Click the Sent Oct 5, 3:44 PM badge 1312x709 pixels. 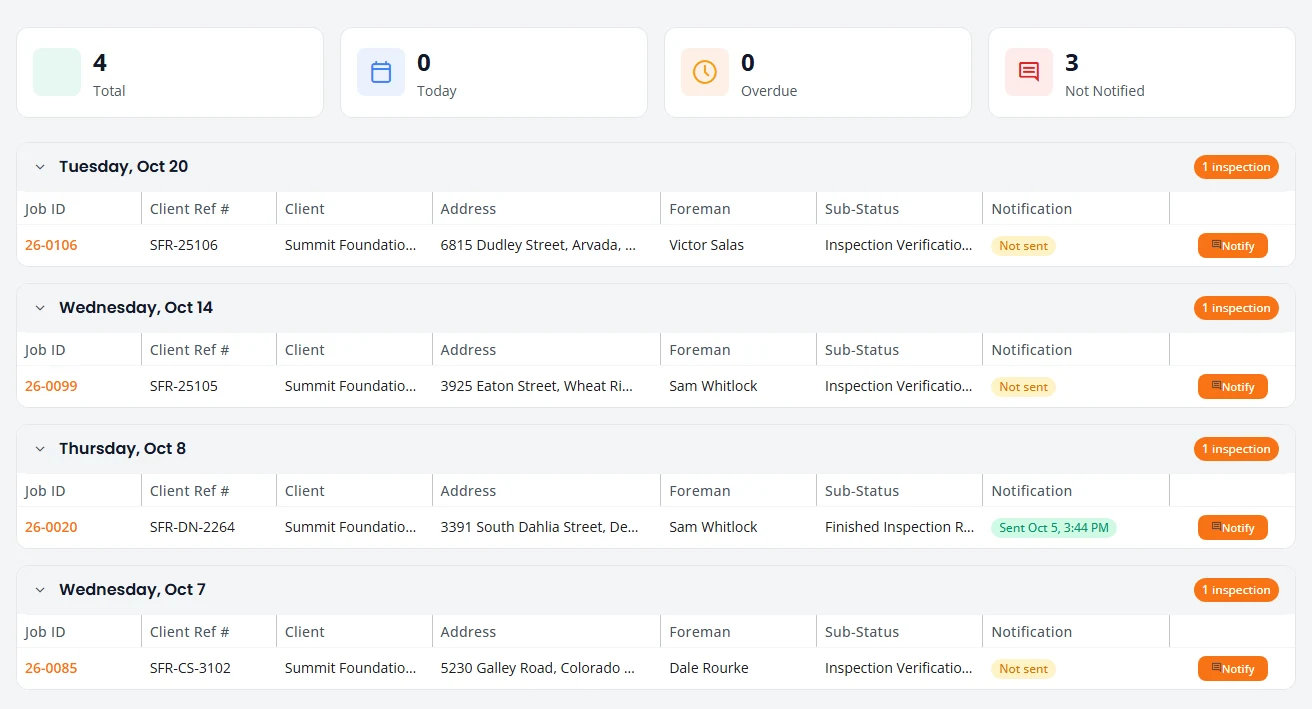pyautogui.click(x=1054, y=528)
